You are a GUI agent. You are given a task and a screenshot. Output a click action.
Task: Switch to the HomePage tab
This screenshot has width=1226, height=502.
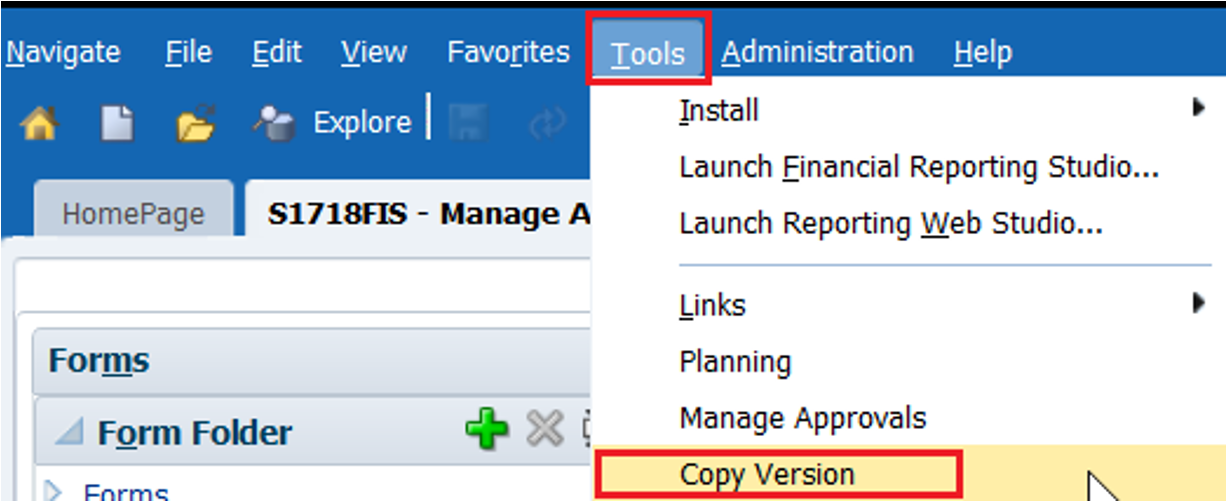point(133,214)
